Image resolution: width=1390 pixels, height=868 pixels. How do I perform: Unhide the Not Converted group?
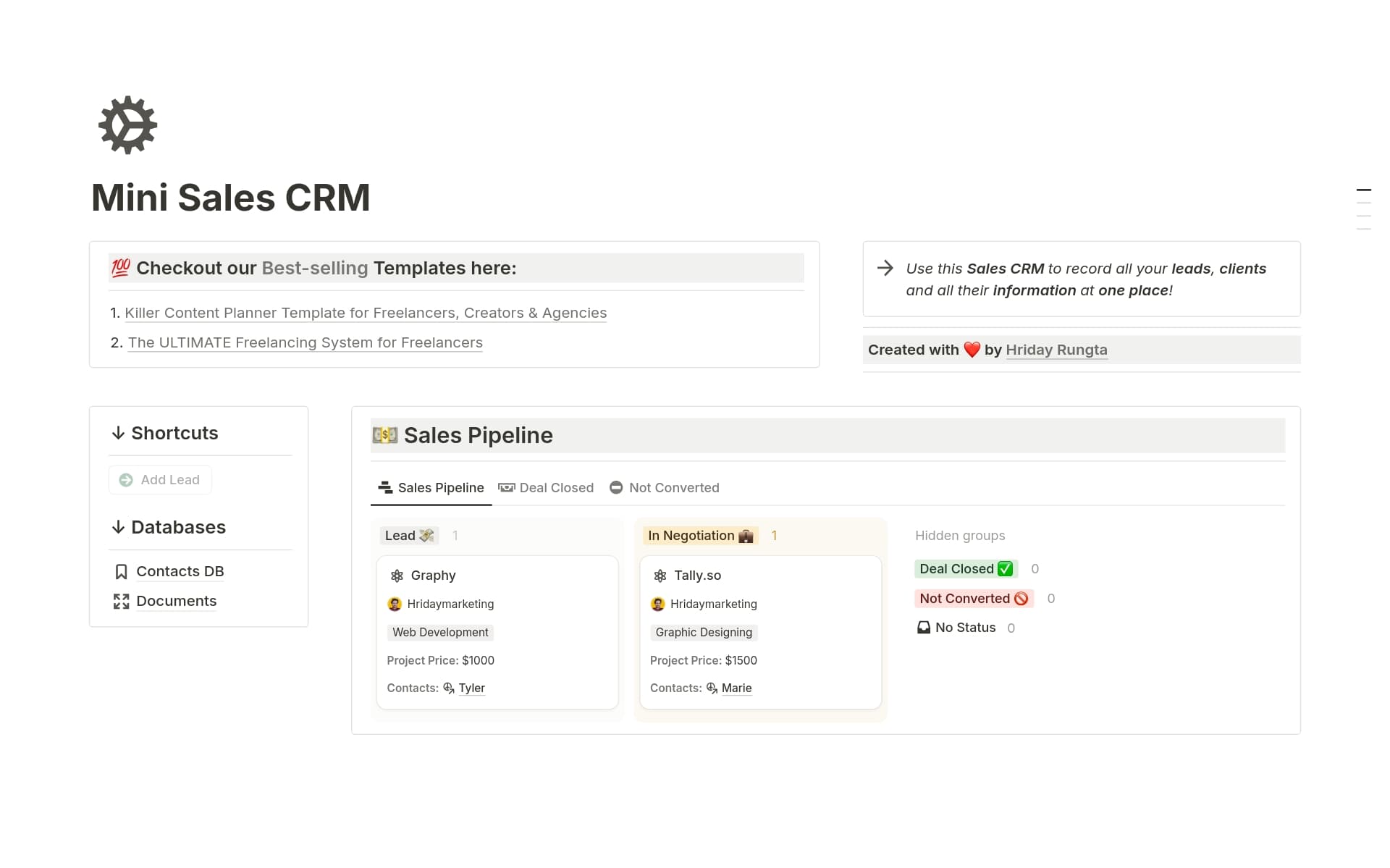tap(973, 598)
